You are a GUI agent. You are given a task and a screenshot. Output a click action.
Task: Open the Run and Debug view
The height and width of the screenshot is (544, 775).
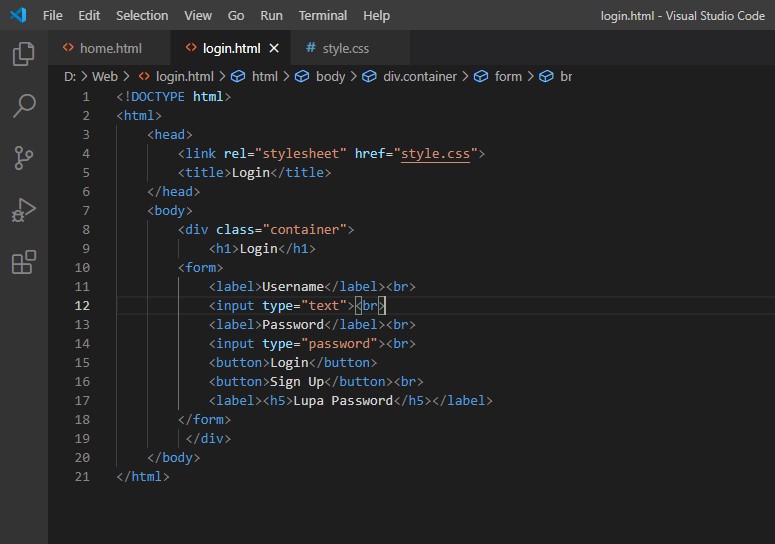tap(24, 210)
